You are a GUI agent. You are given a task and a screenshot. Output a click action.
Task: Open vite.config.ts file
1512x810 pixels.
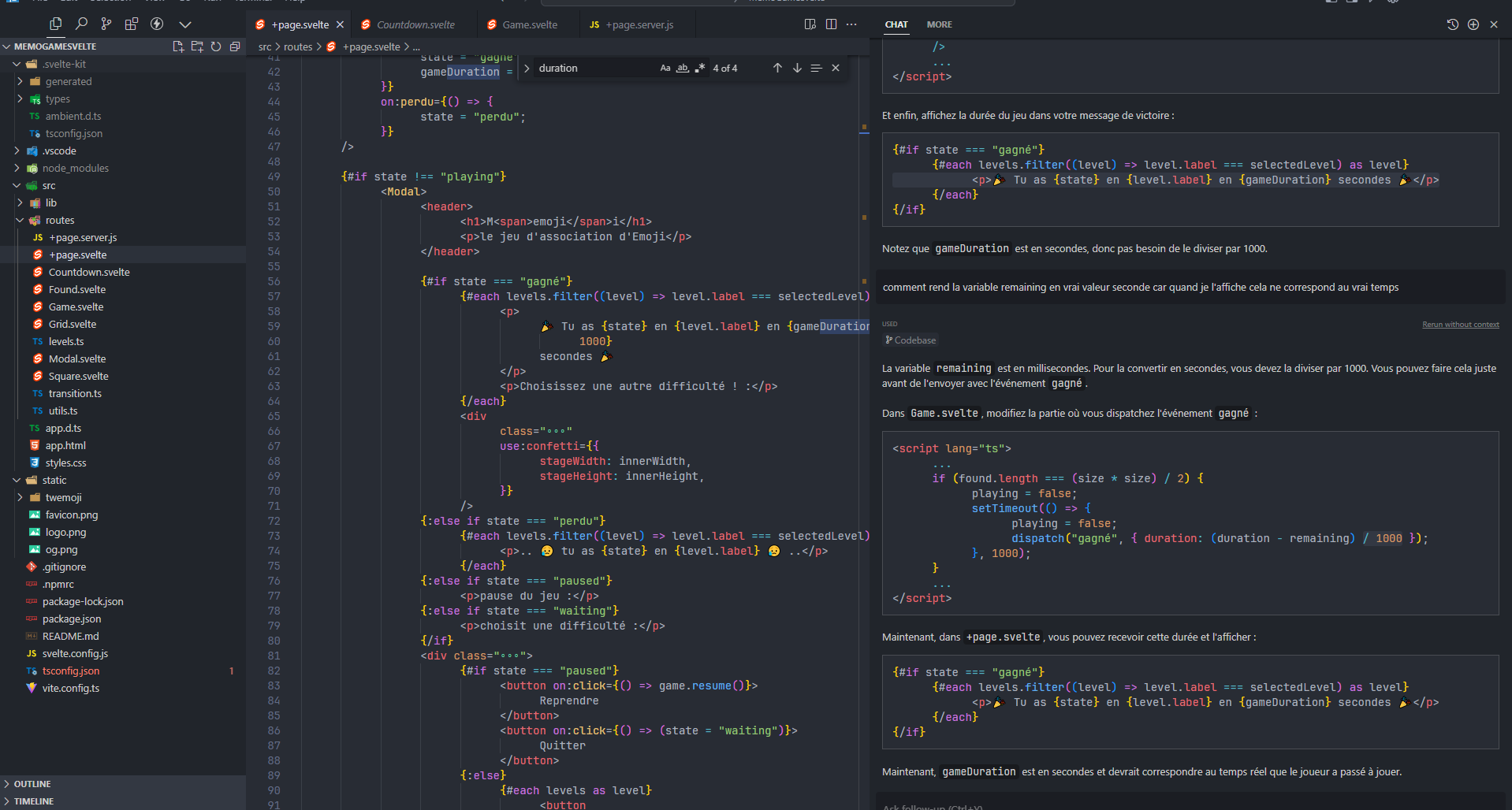pos(123,688)
